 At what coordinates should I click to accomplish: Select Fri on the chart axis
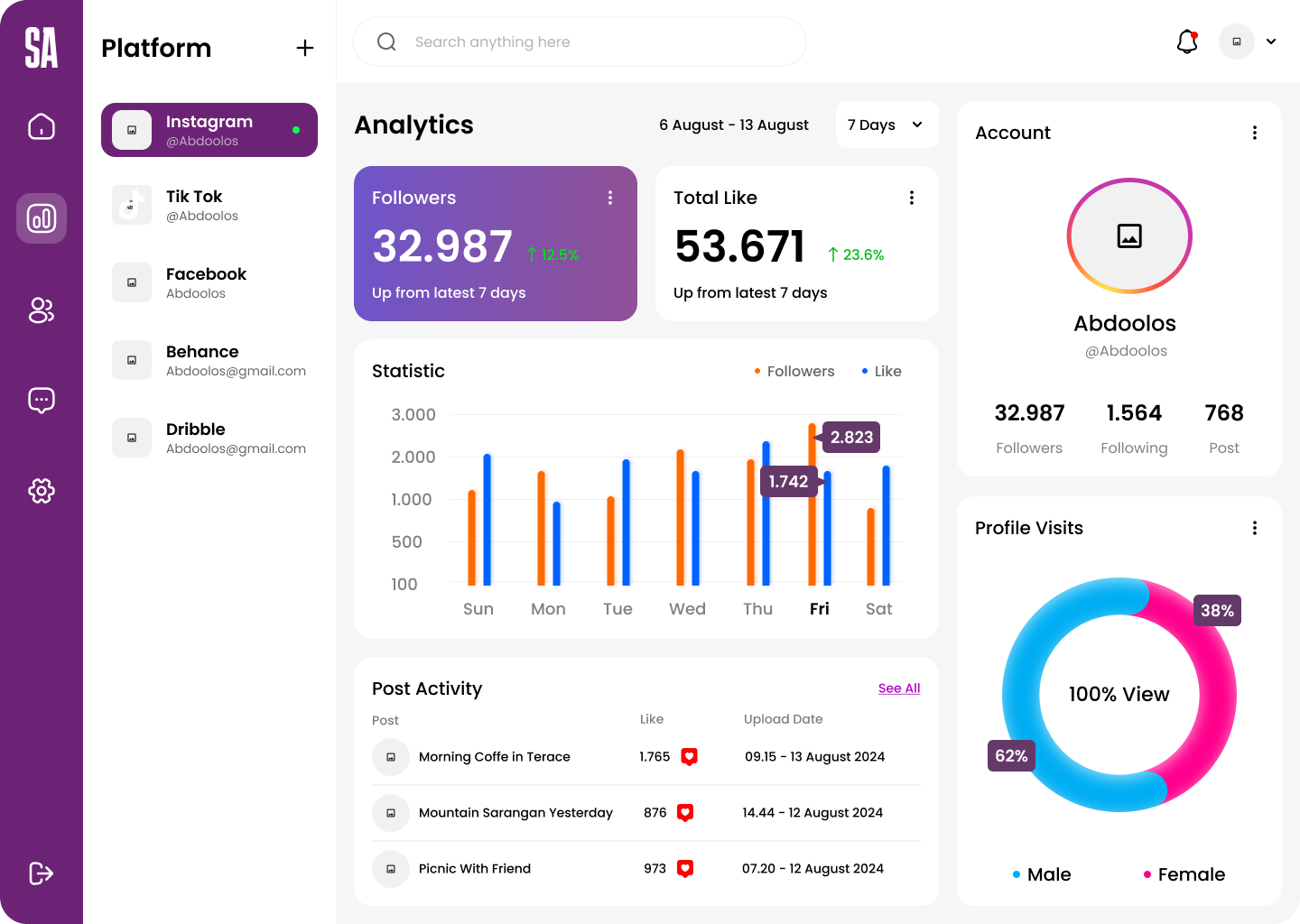coord(820,609)
